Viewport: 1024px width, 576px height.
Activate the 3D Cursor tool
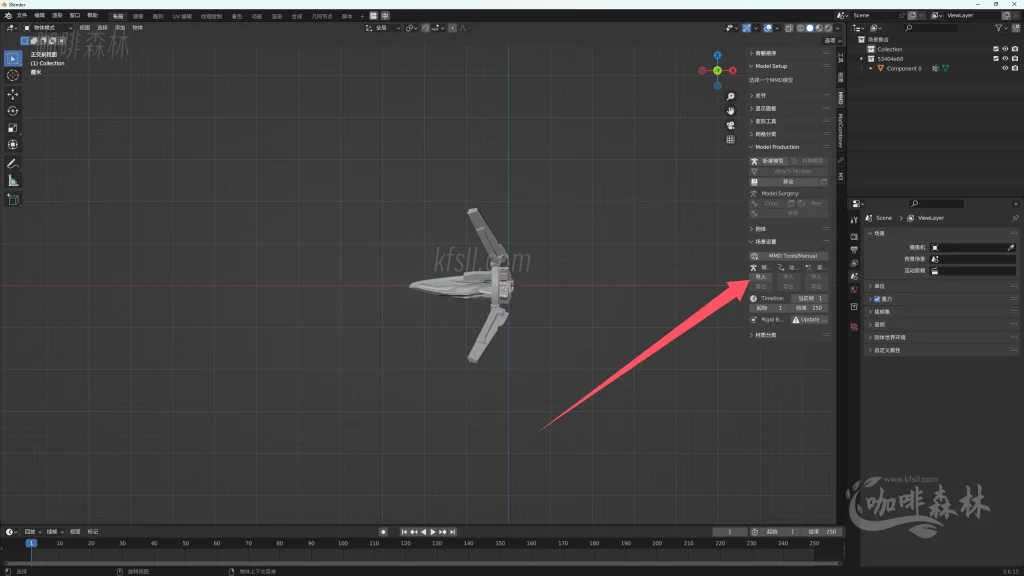13,75
